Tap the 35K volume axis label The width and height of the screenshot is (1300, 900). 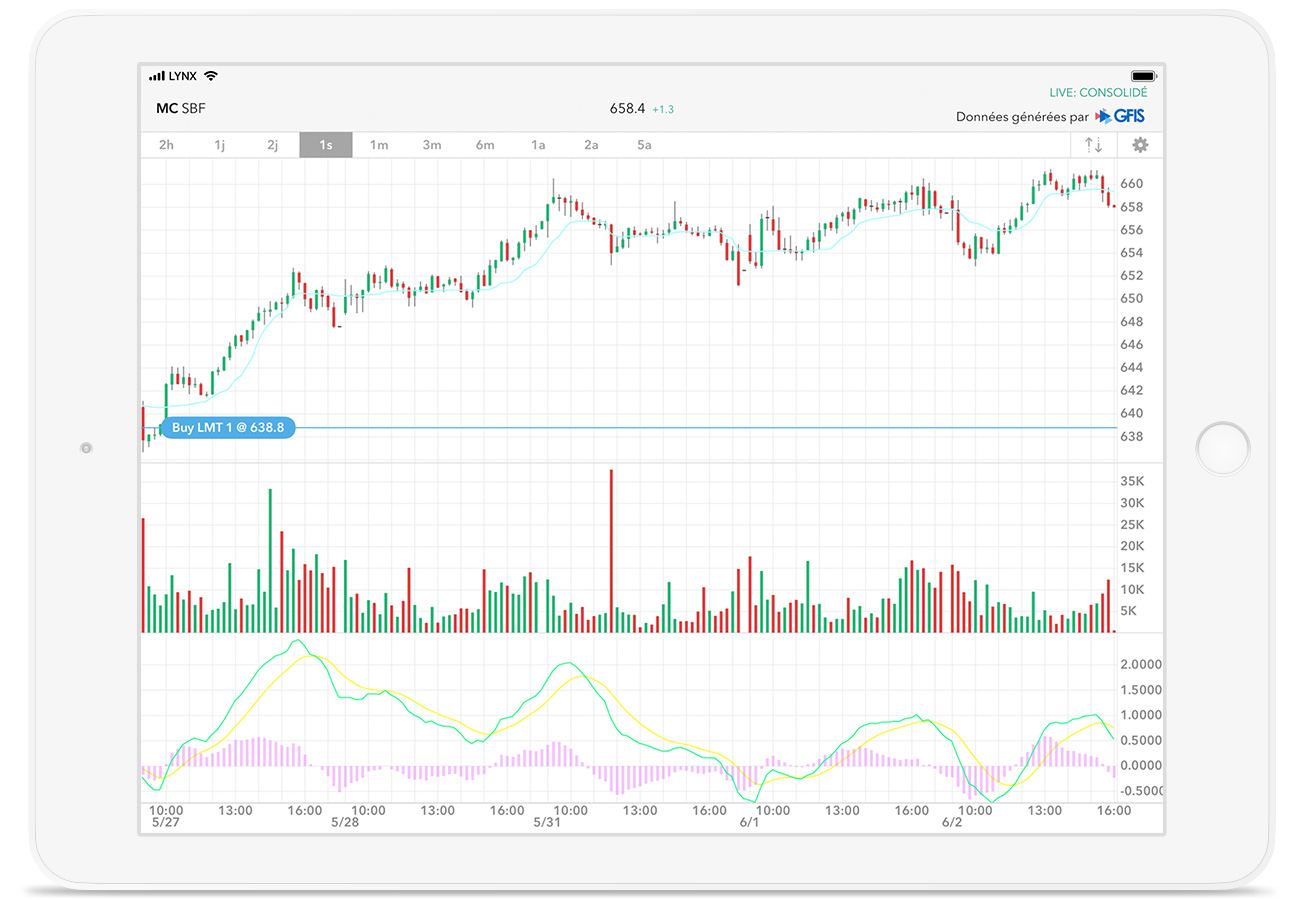click(x=1132, y=482)
